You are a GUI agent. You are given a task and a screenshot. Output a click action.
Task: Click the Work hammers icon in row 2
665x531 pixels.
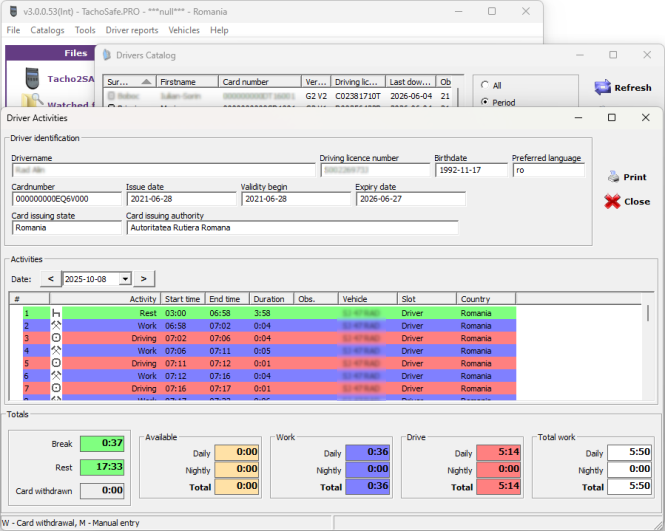click(56, 326)
